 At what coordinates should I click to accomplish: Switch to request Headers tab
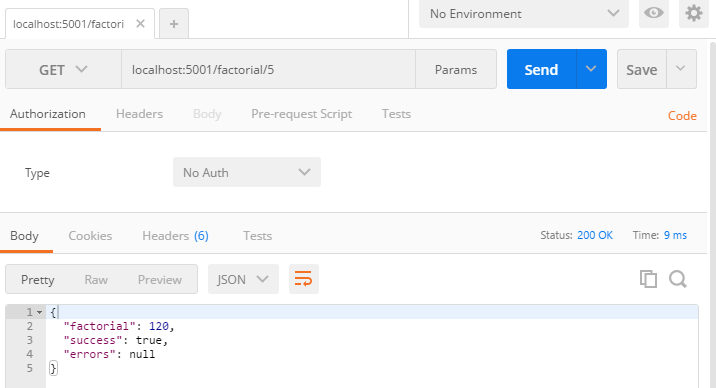(139, 114)
